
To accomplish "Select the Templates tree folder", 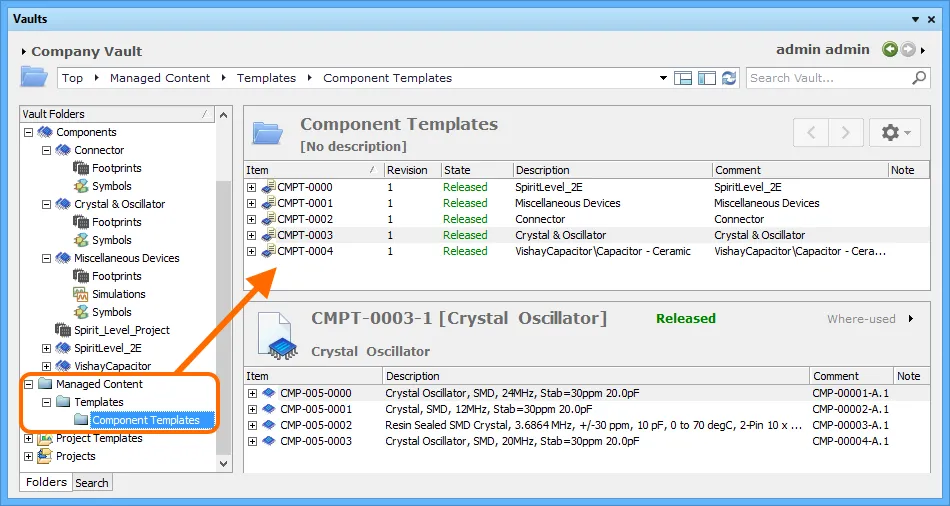I will click(99, 402).
